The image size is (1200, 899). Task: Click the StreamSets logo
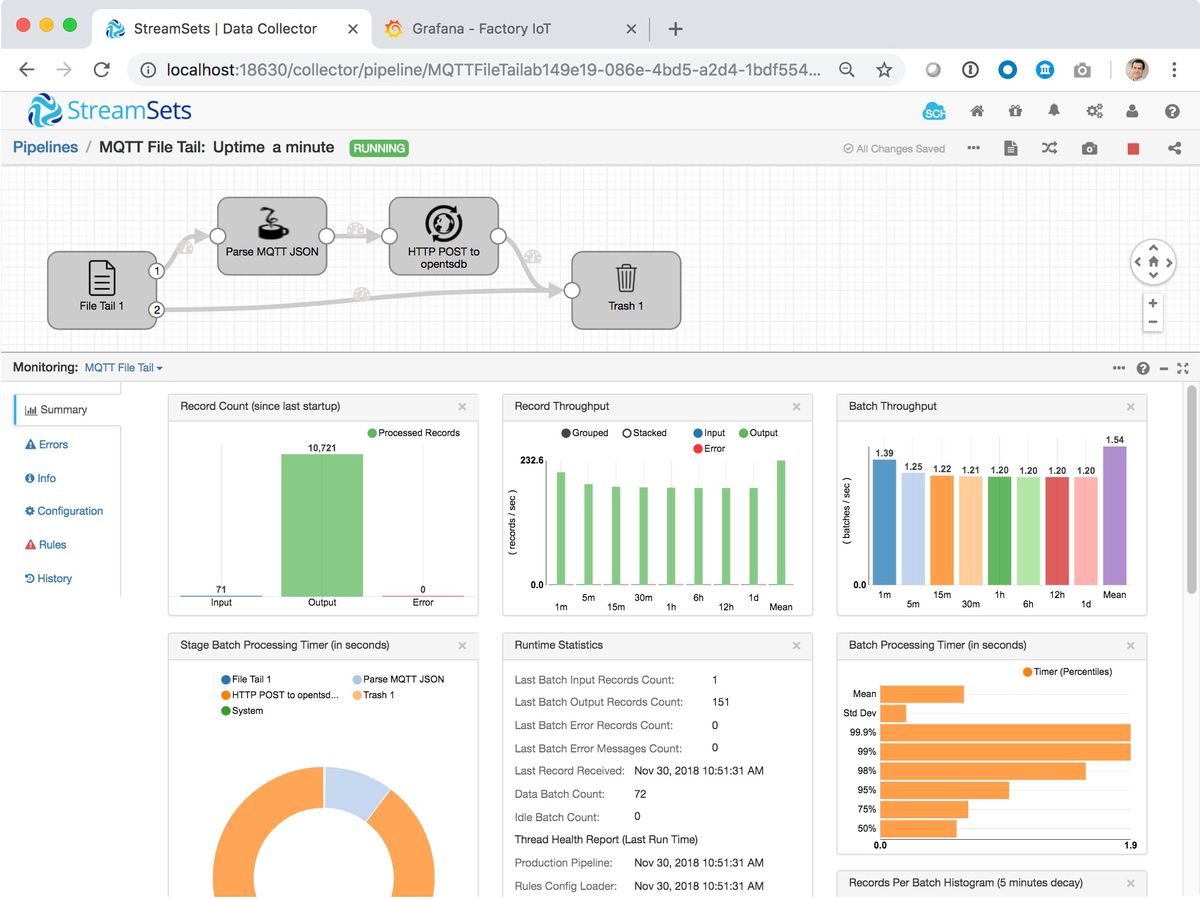tap(110, 110)
